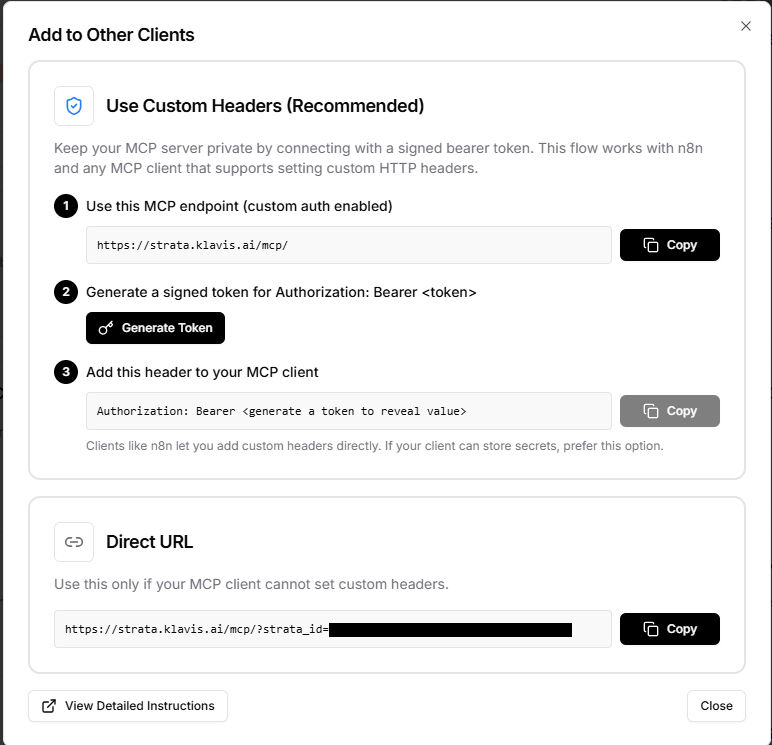772x745 pixels.
Task: Click the copy icon for the Authorization header
Action: [x=651, y=411]
